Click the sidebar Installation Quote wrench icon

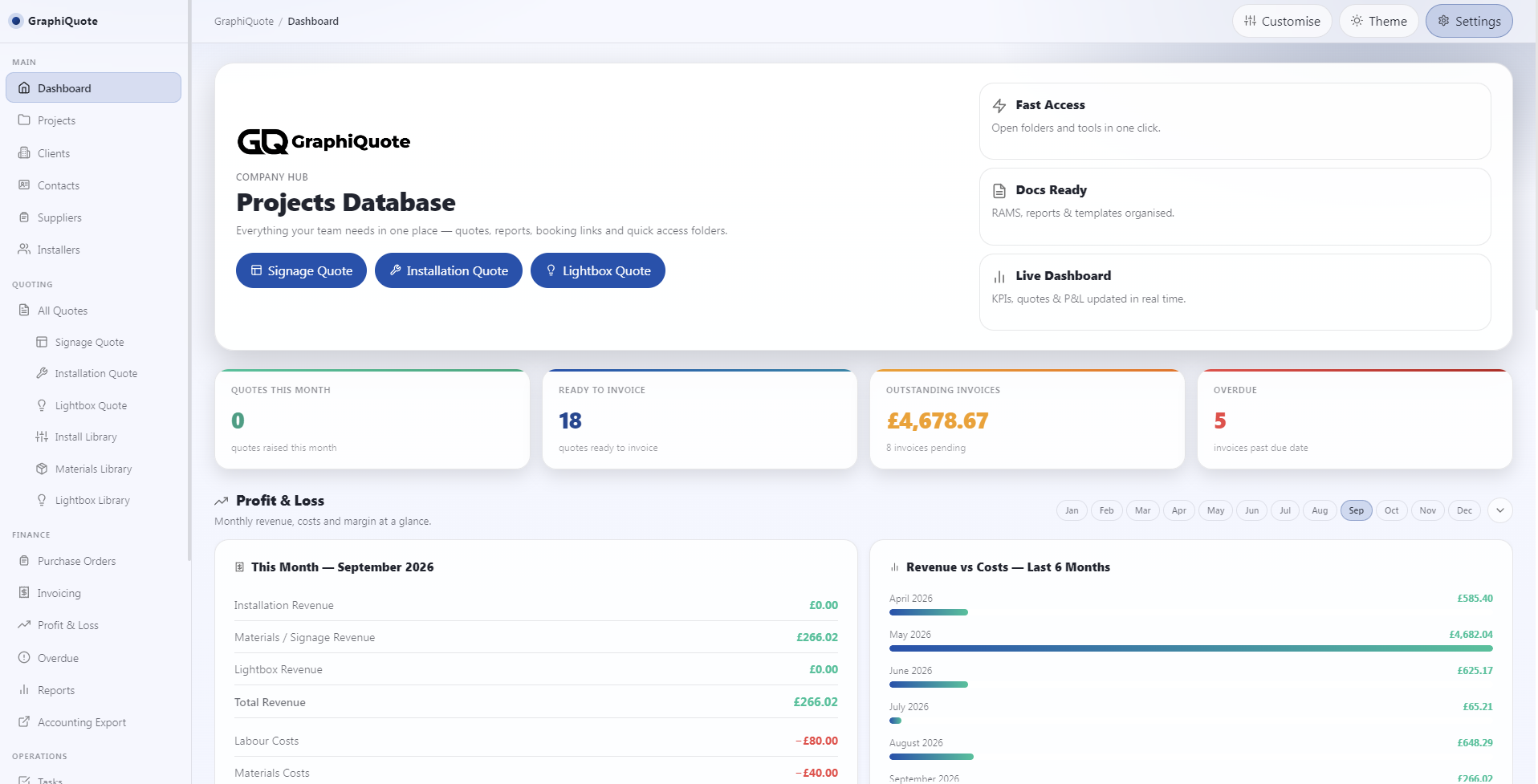(x=42, y=372)
